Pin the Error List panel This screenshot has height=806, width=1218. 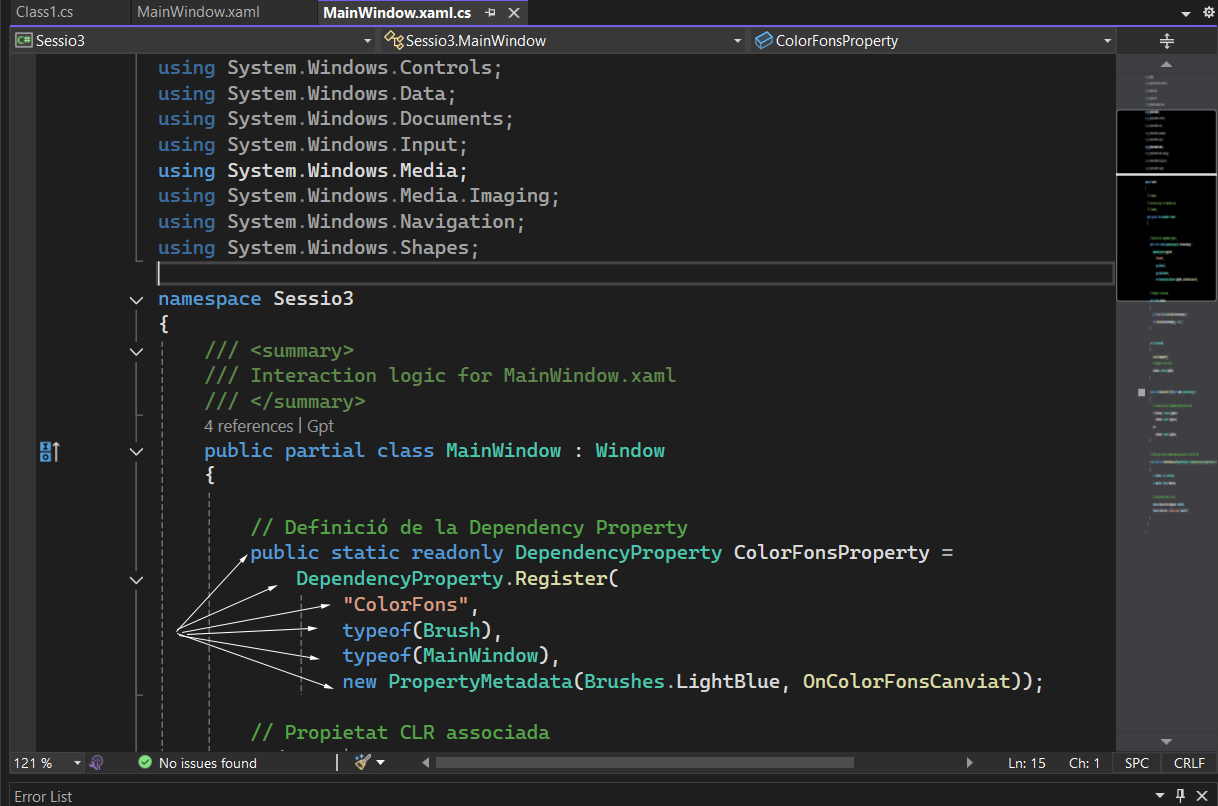[x=1180, y=796]
